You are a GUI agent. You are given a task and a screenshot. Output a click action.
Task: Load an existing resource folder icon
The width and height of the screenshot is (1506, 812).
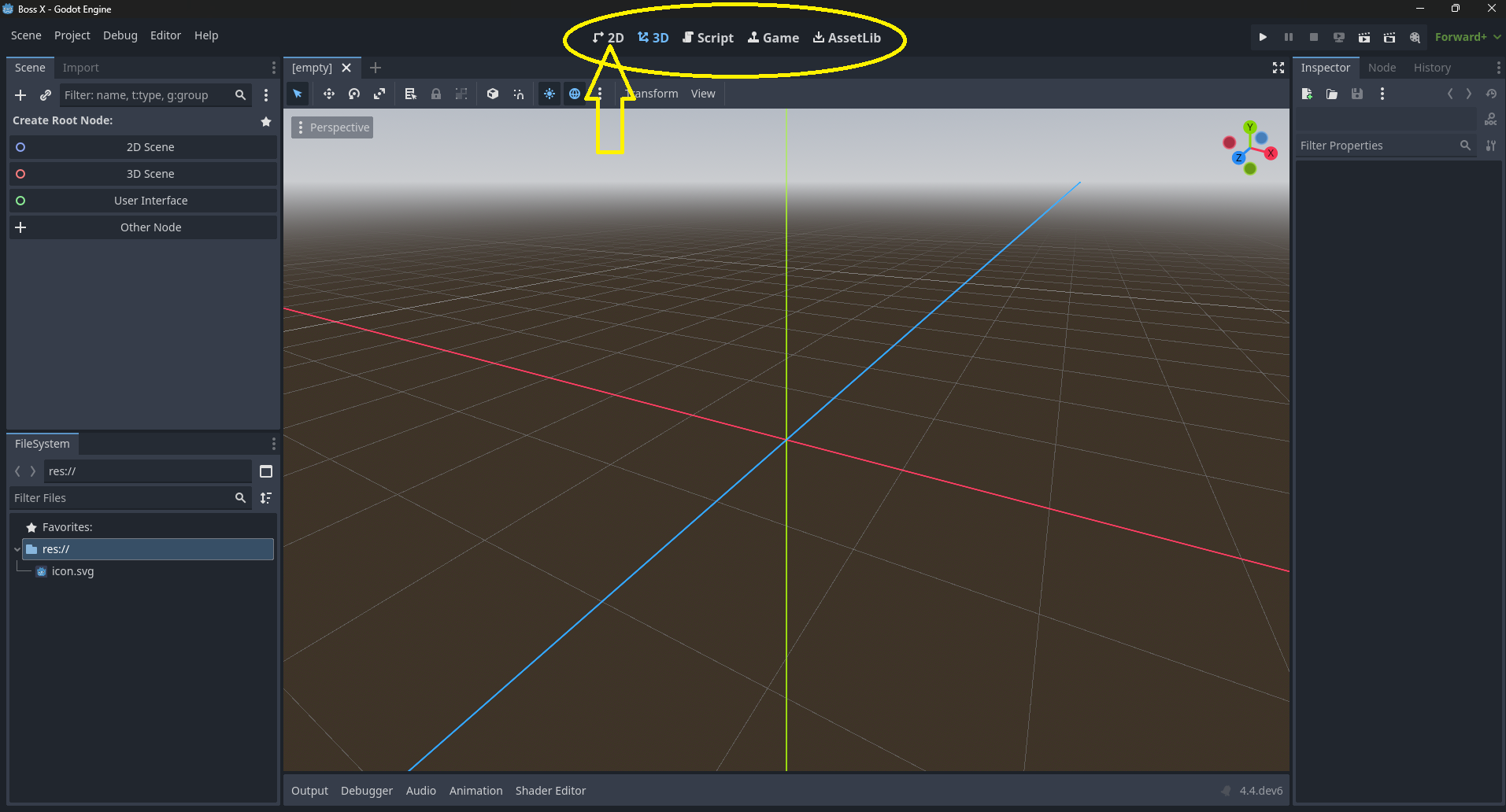[1332, 94]
